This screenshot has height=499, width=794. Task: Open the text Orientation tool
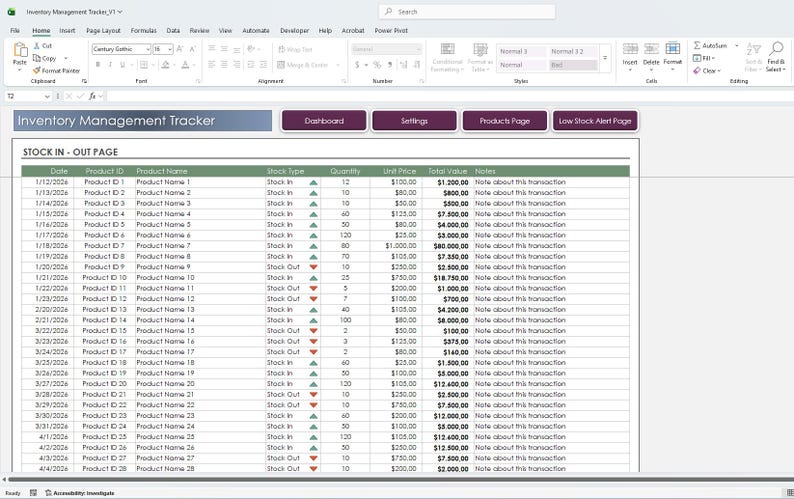(251, 49)
